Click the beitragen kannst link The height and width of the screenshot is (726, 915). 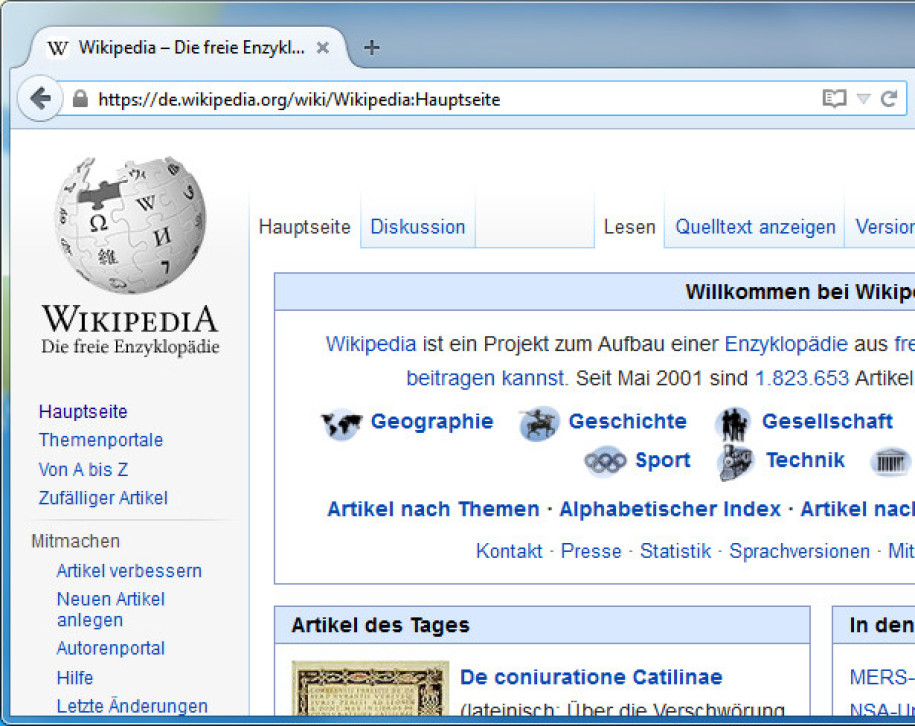[487, 378]
